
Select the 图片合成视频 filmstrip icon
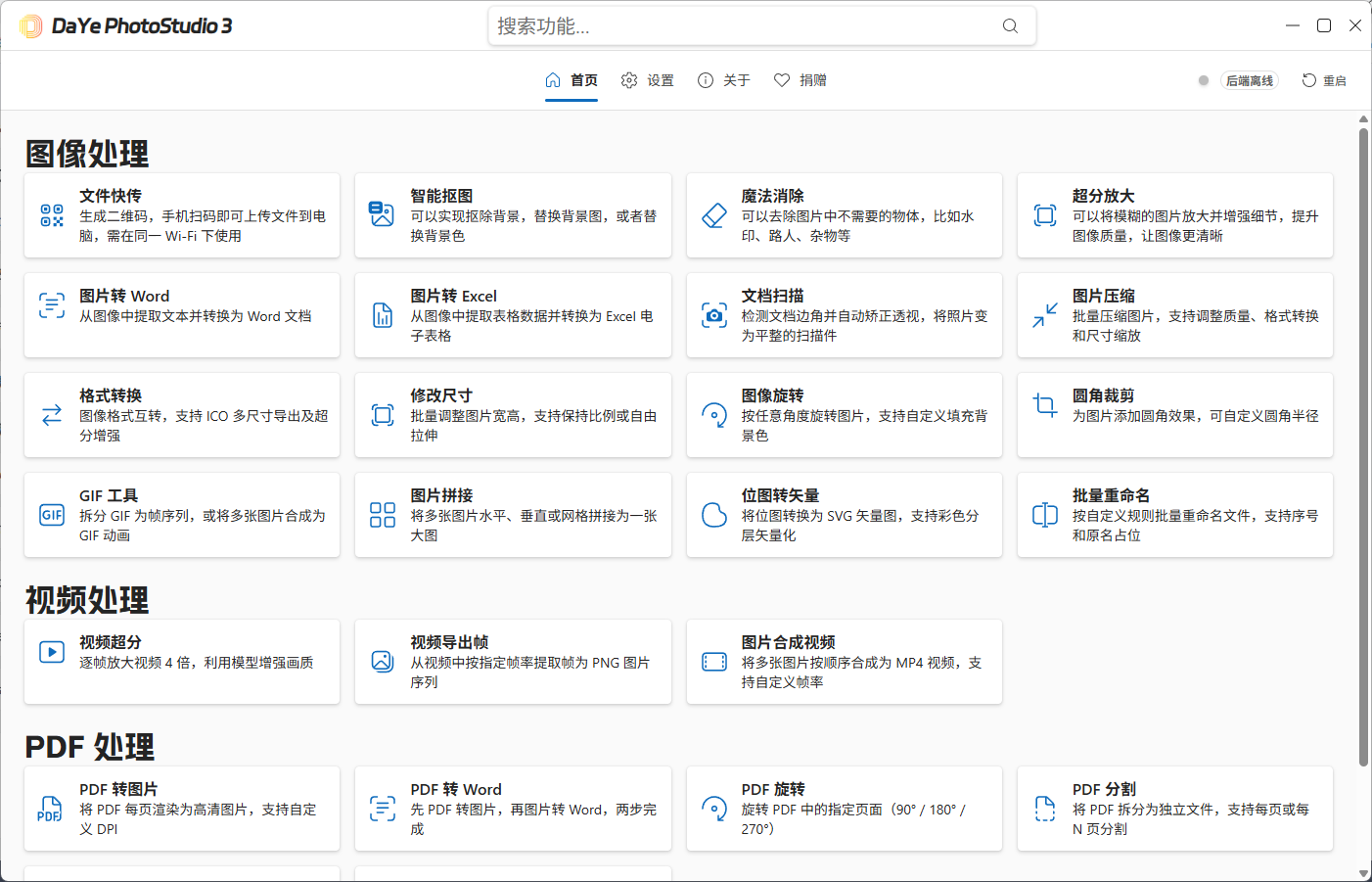coord(714,662)
